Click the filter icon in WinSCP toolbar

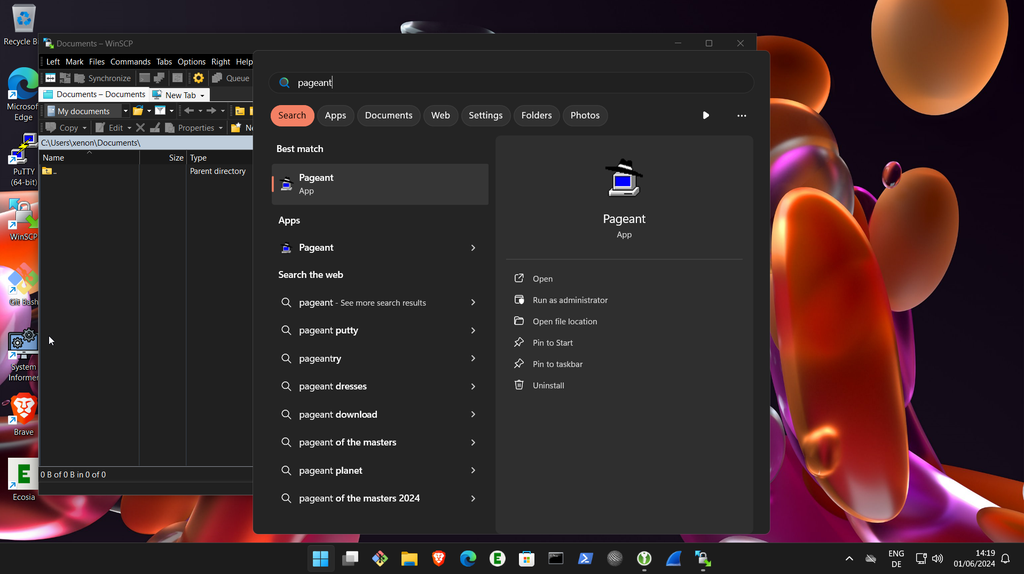160,111
